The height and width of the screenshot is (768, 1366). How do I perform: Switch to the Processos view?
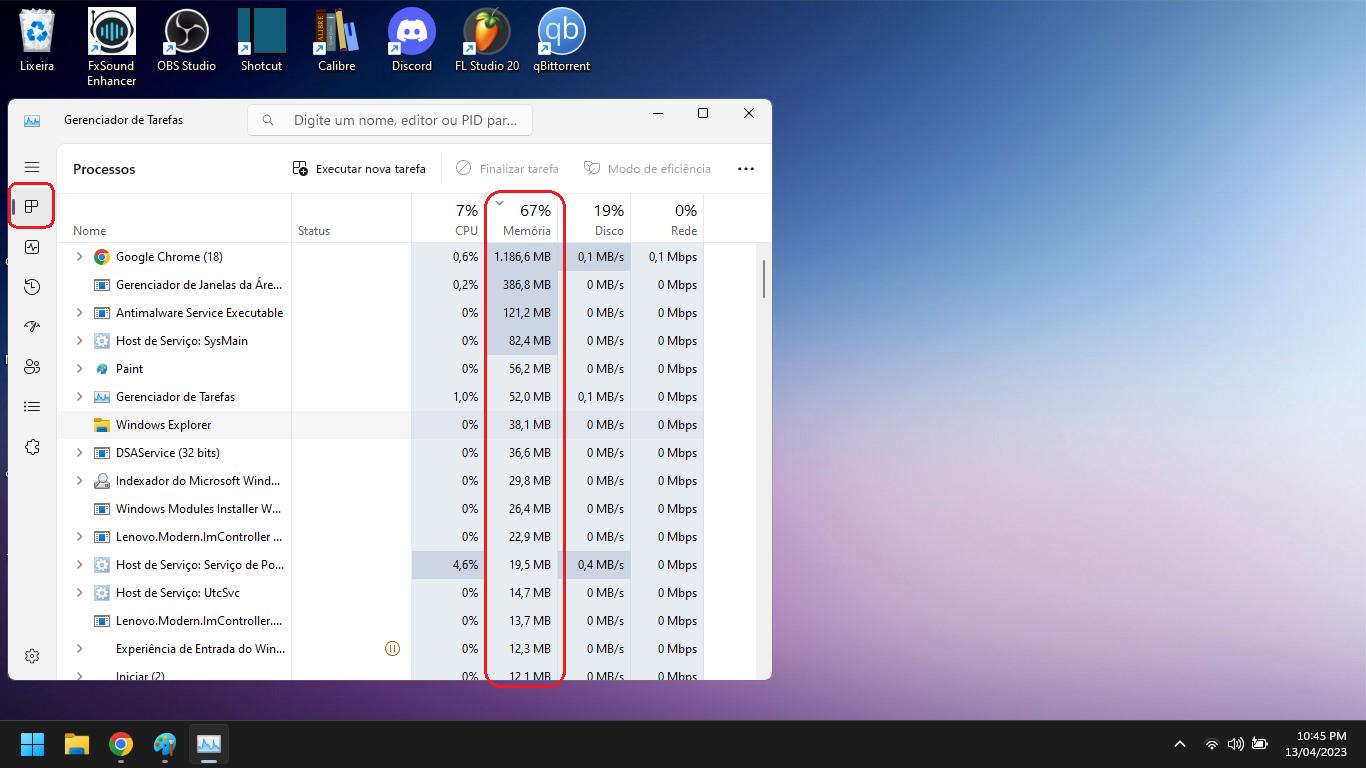click(x=31, y=206)
